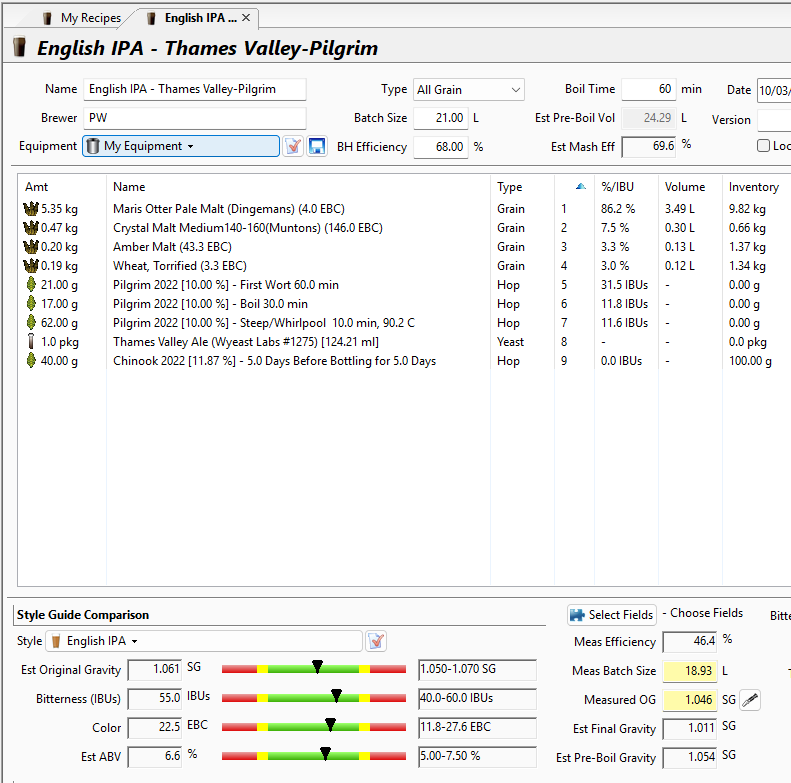Click the grain icon next to Amber Malt
The height and width of the screenshot is (783, 791).
[x=31, y=247]
